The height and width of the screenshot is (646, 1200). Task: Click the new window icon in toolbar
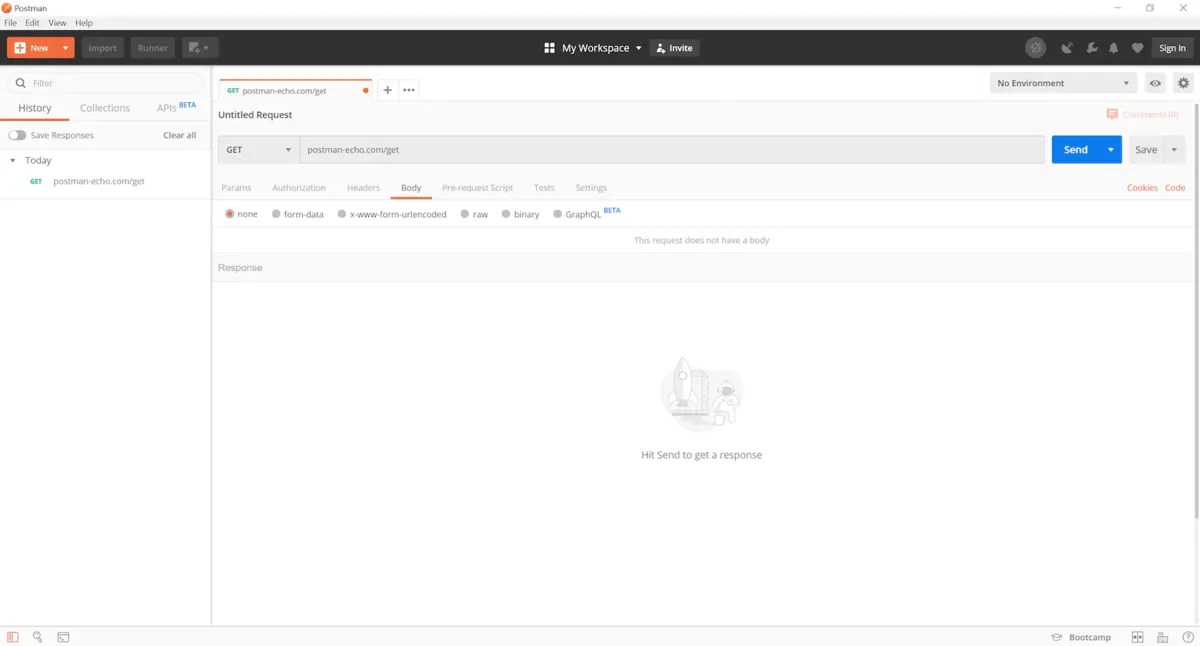click(x=200, y=48)
